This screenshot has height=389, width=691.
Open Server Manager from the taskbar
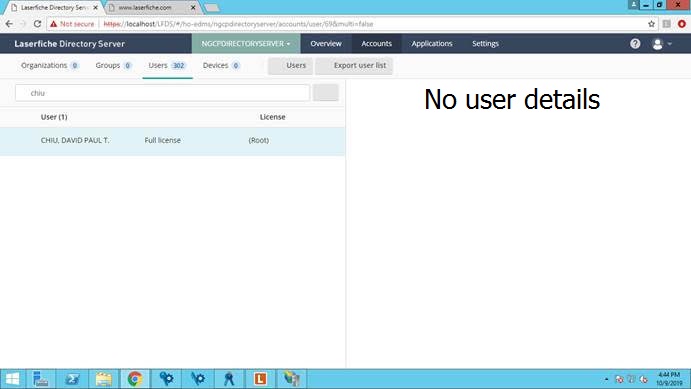tap(41, 379)
